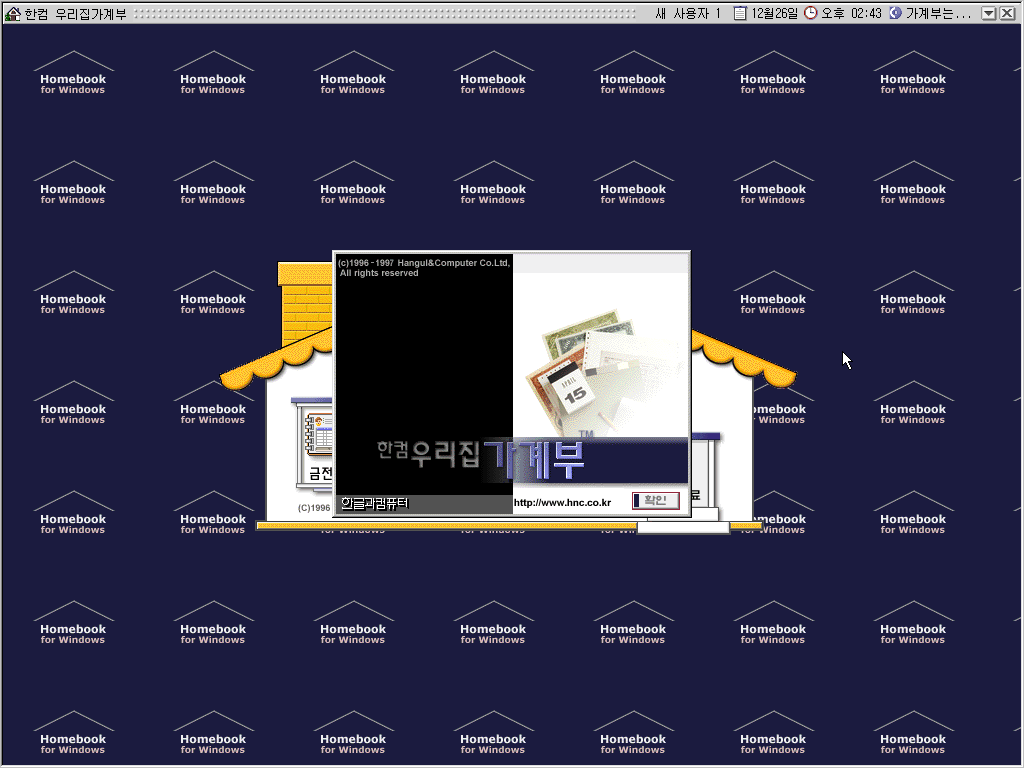Click the 한컴 우리집가계부 title text
Image resolution: width=1024 pixels, height=768 pixels.
coord(75,14)
